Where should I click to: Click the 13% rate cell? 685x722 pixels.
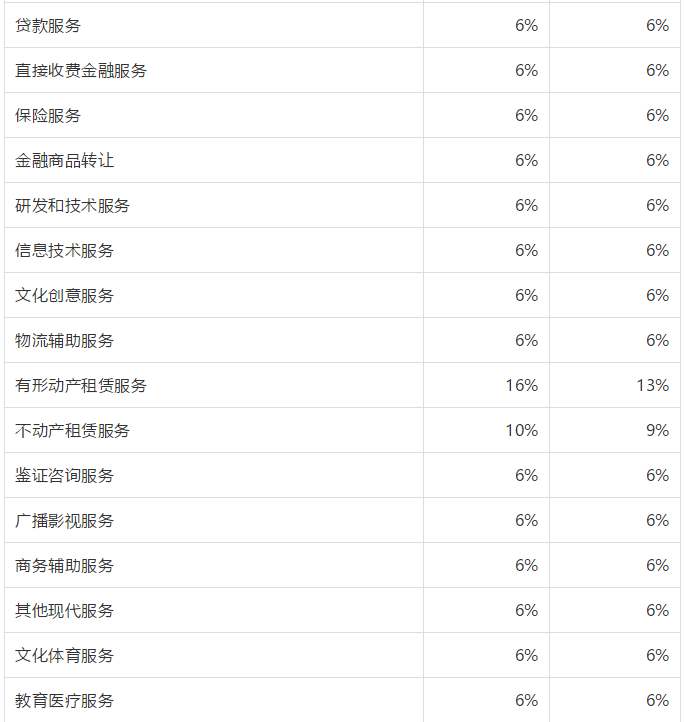click(x=652, y=386)
